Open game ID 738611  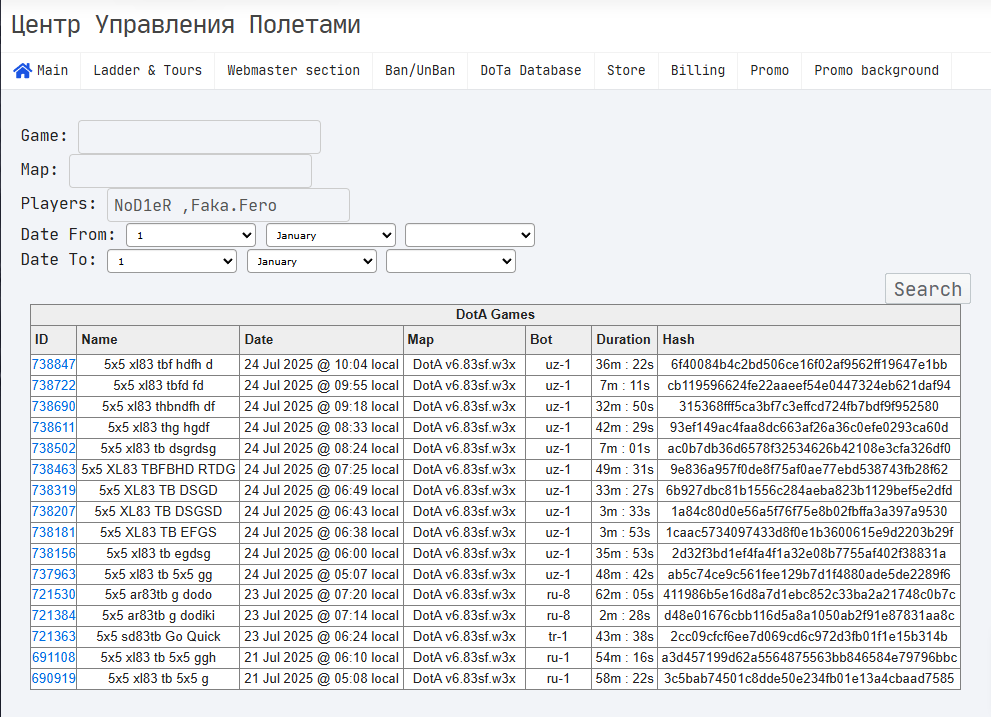54,427
